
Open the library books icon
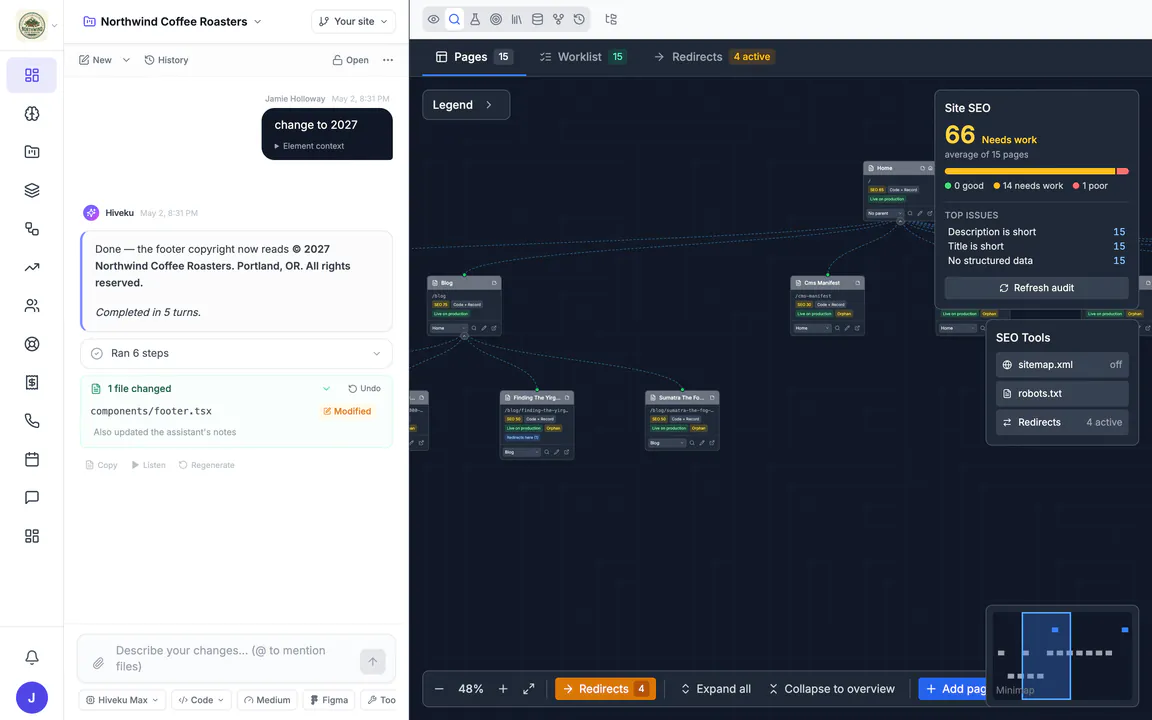[x=516, y=20]
